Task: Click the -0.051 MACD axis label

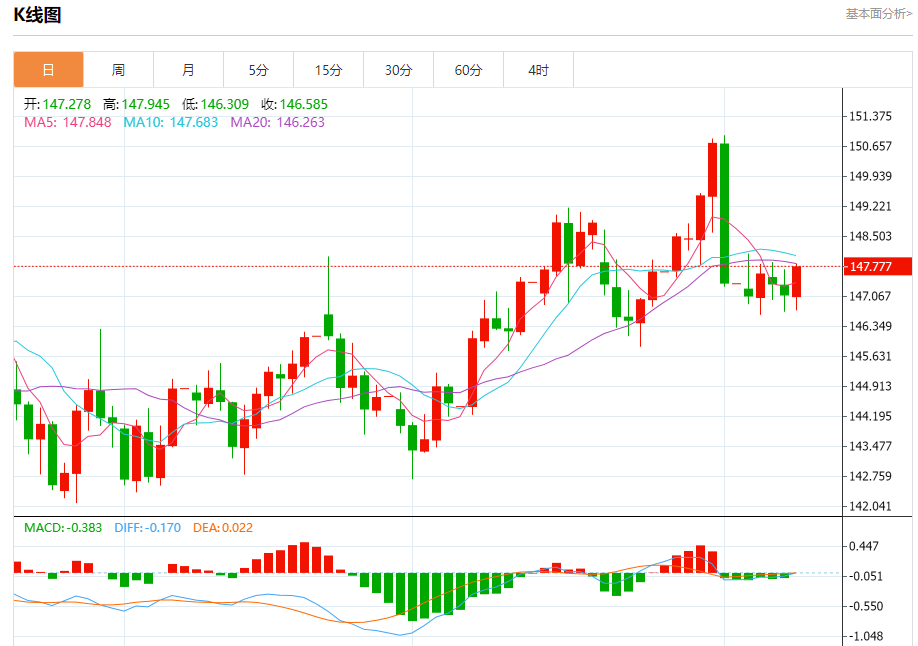Action: 866,576
